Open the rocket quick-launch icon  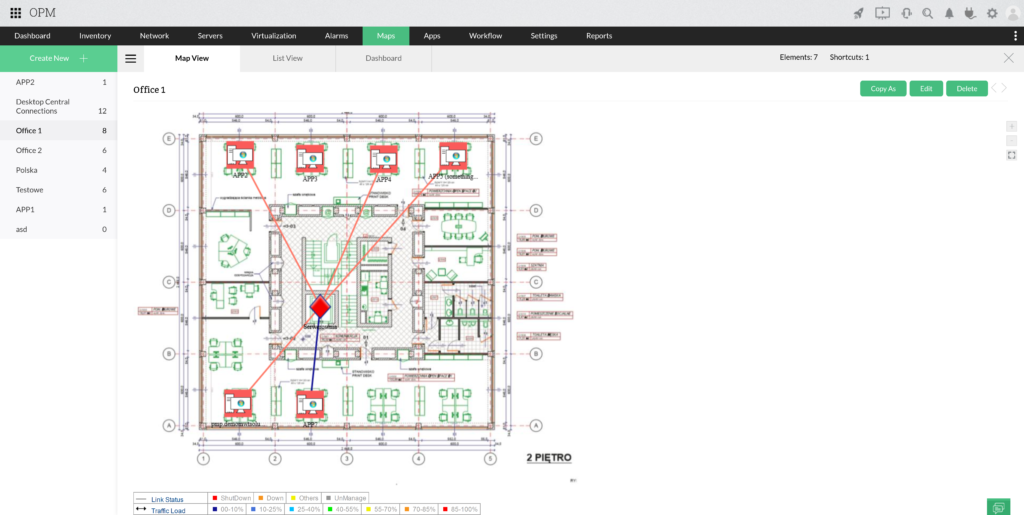[x=859, y=13]
